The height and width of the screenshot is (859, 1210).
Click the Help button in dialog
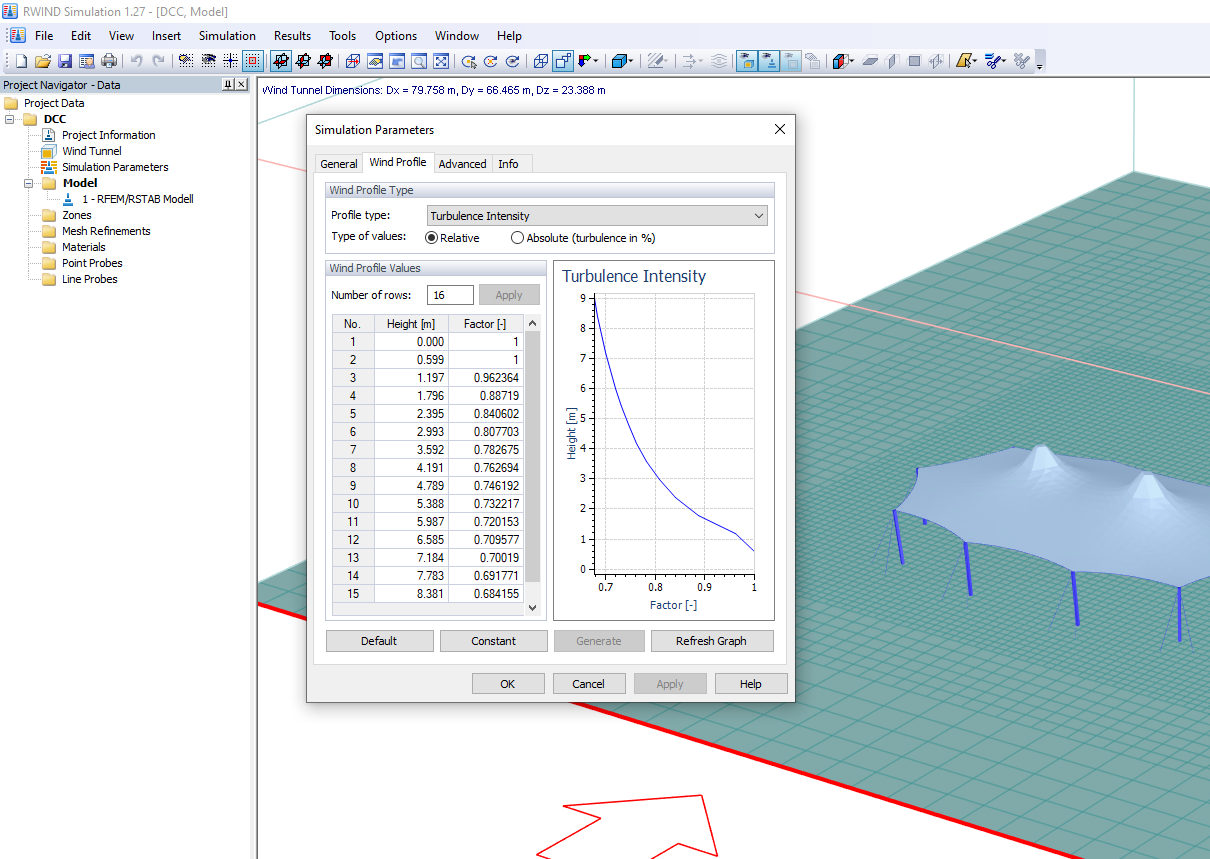[751, 684]
